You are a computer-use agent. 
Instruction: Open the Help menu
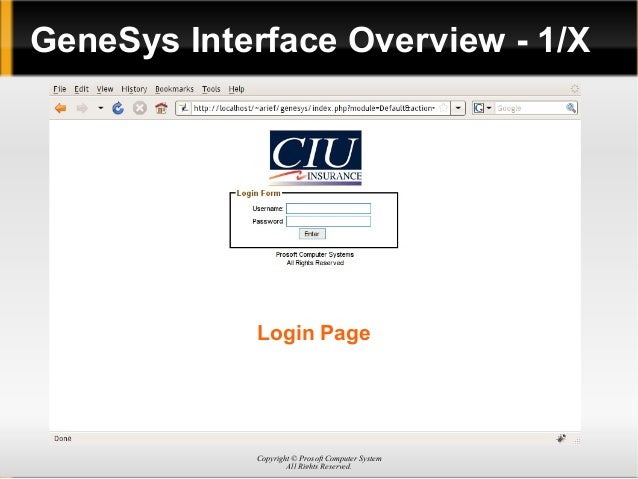point(236,89)
